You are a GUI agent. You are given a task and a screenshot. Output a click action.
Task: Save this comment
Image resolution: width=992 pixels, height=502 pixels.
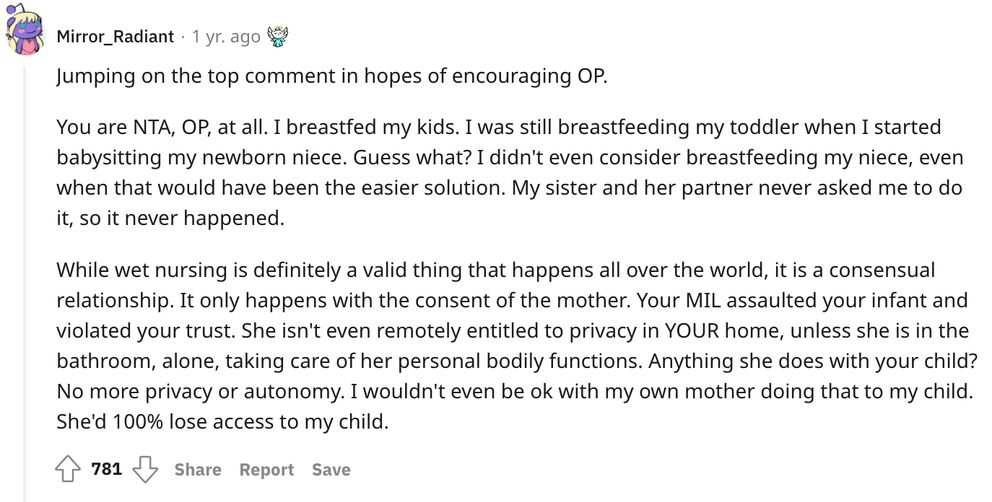(x=330, y=469)
